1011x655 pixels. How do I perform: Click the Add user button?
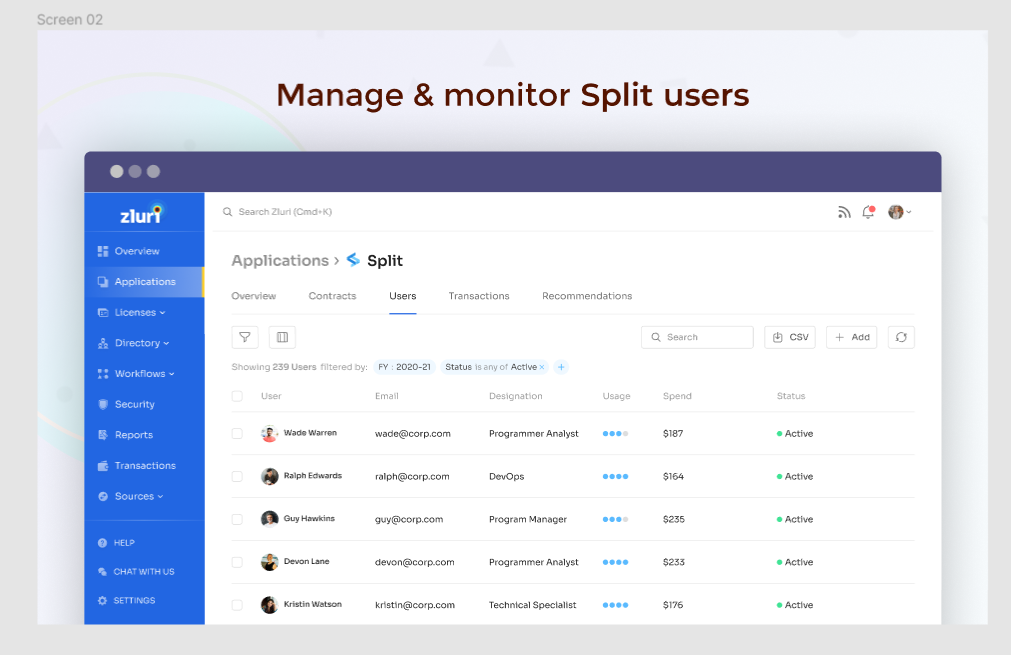852,337
